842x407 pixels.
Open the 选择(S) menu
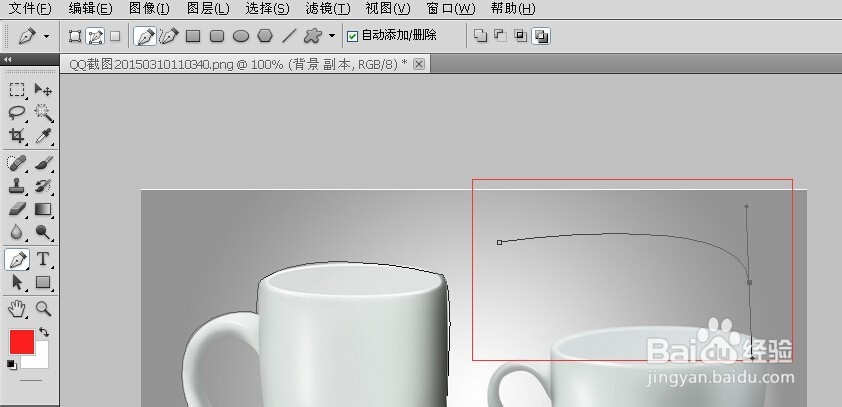[267, 8]
